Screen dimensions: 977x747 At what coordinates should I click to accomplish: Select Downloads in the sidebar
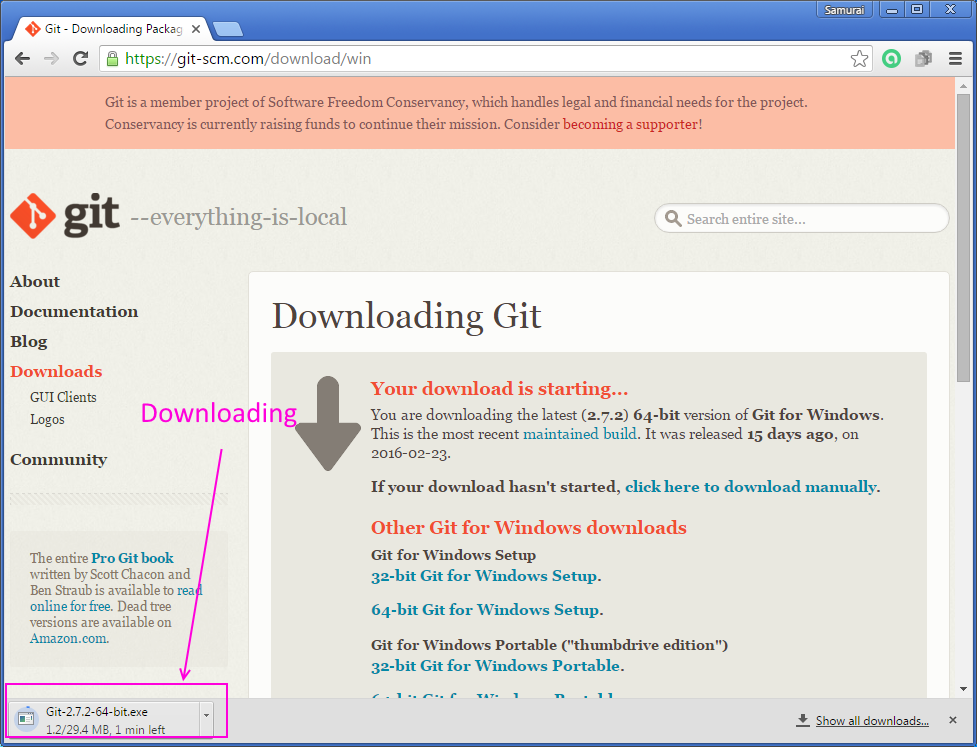coord(56,371)
